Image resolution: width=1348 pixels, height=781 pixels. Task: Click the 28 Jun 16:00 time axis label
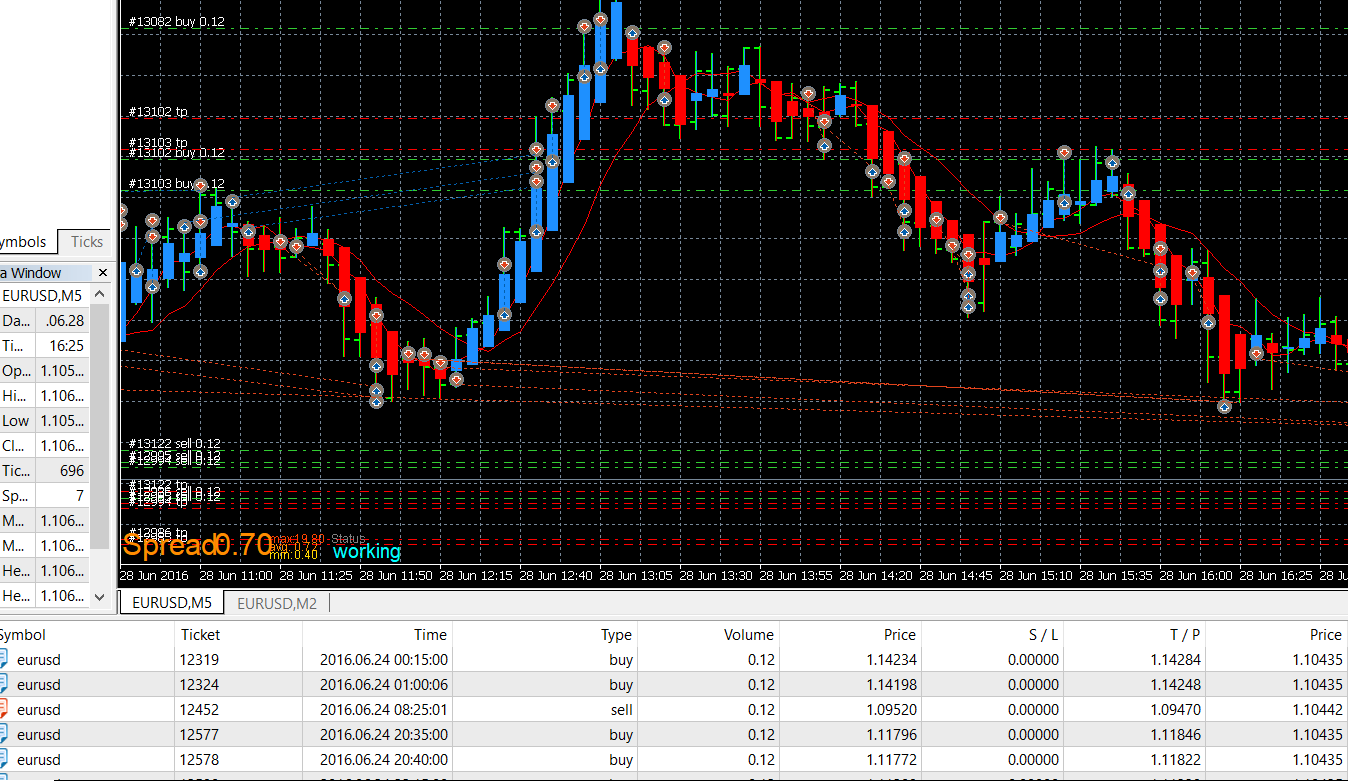1195,576
